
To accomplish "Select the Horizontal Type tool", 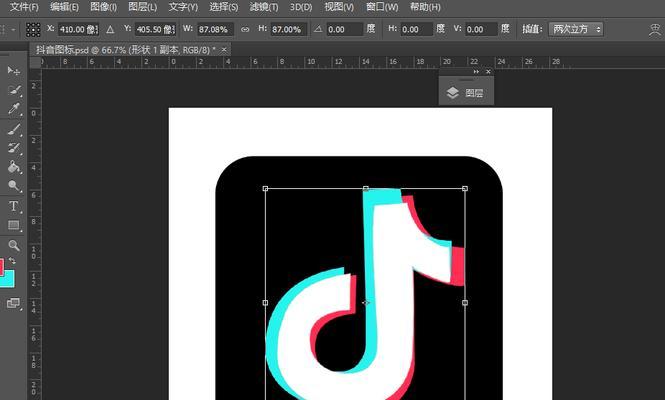I will pyautogui.click(x=14, y=206).
